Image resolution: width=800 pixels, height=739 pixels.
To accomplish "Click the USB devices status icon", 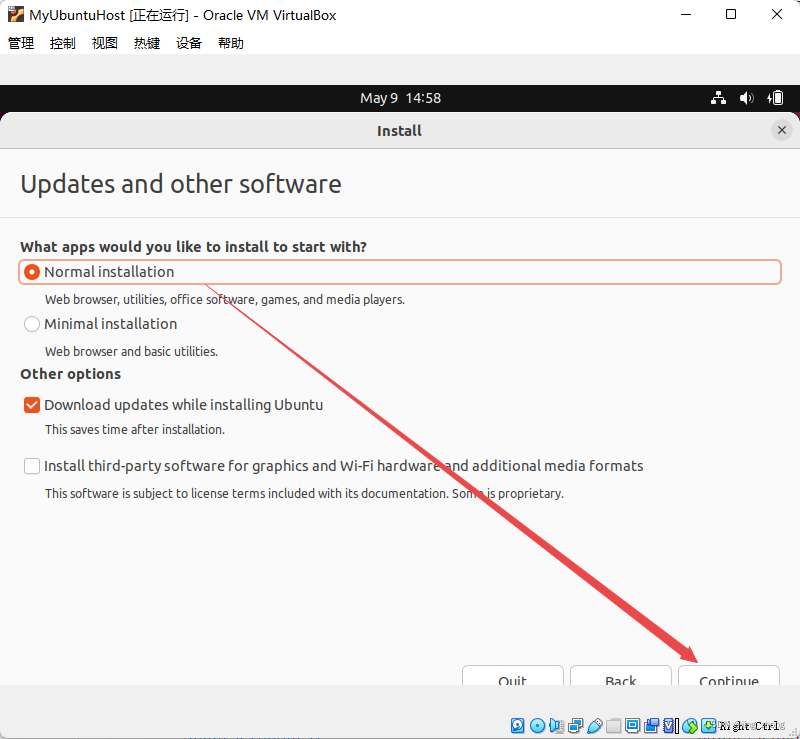I will pyautogui.click(x=594, y=725).
